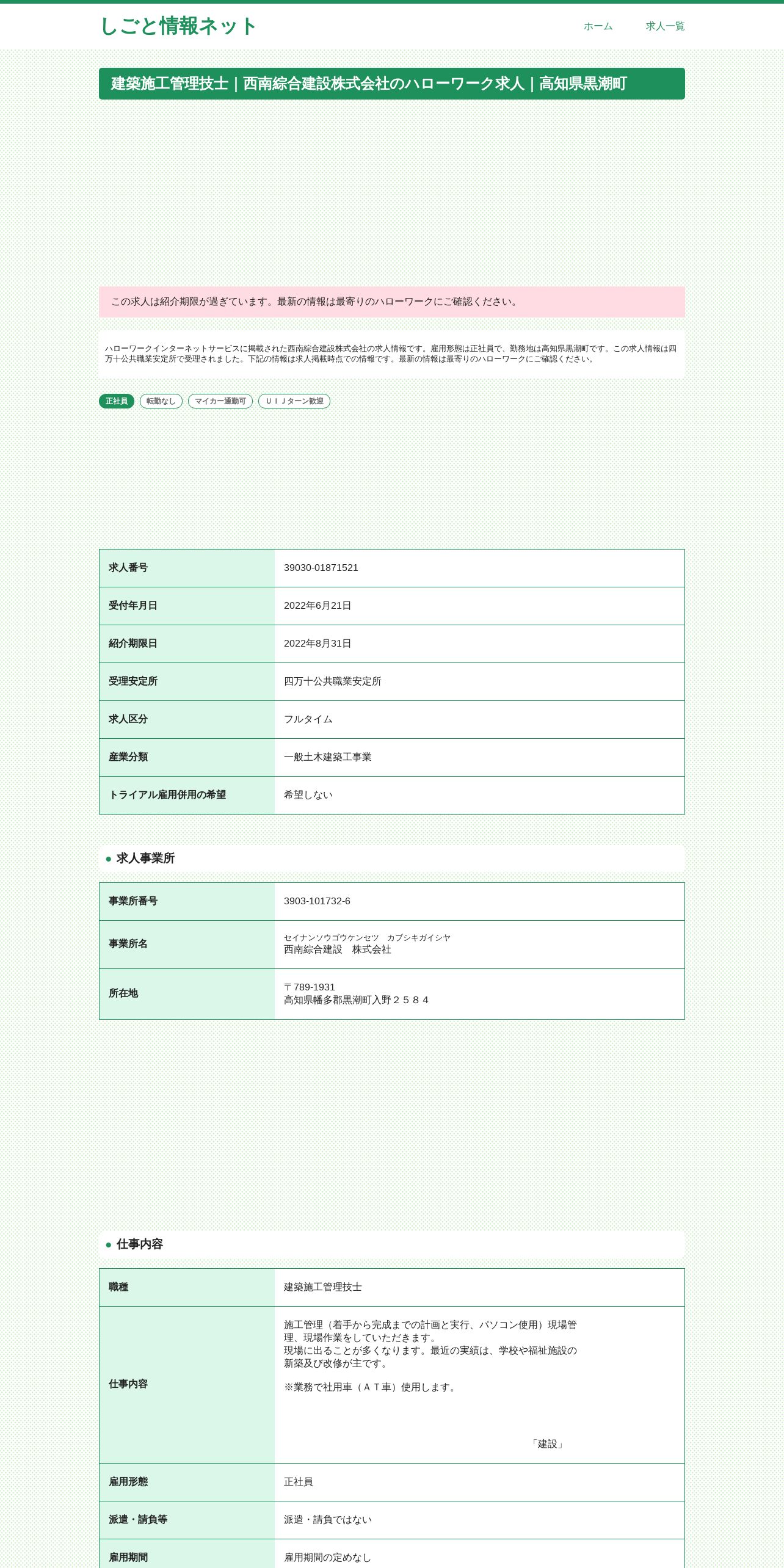This screenshot has height=1568, width=784.
Task: Click the 受理安定所 row label
Action: [x=133, y=681]
